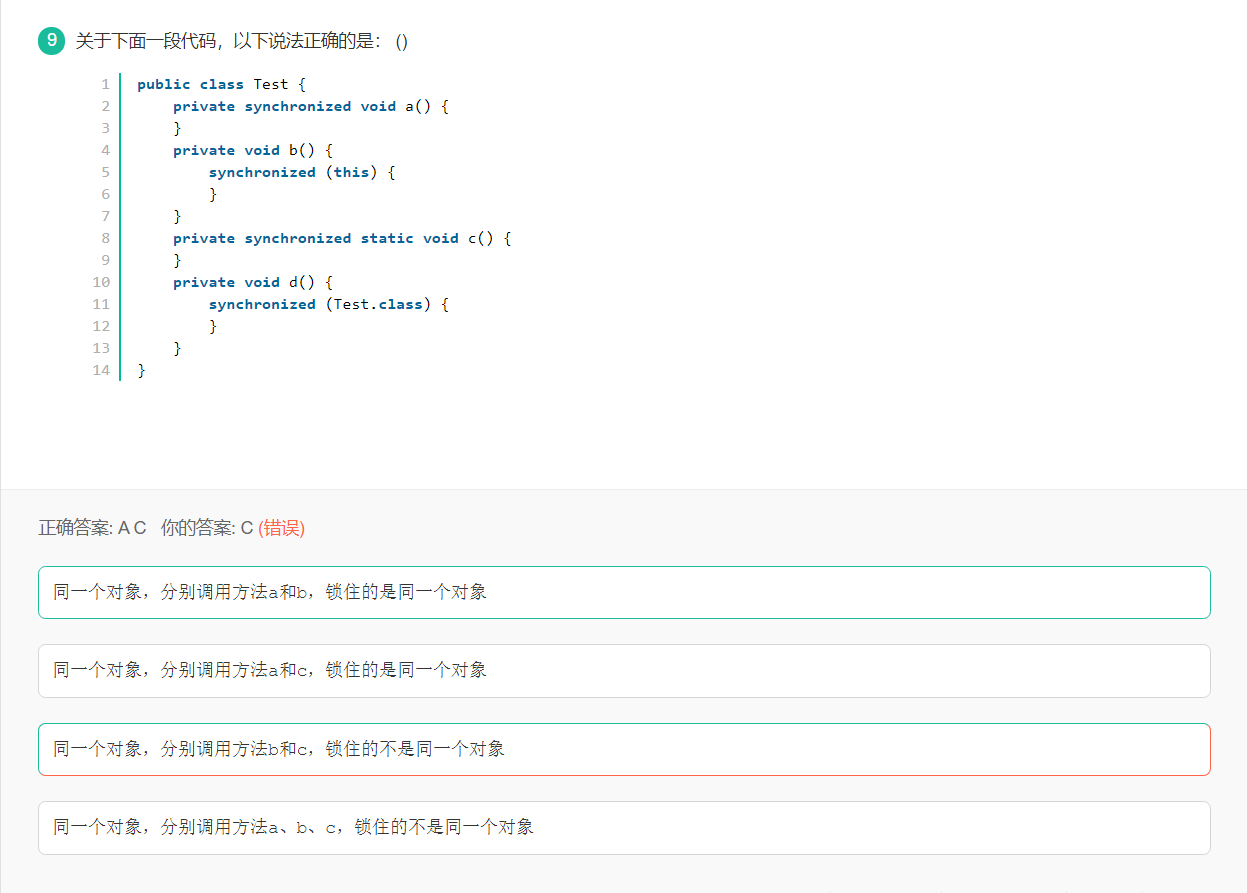Viewport: 1247px width, 893px height.
Task: Click the code line 'synchronized (Test.class) {'
Action: click(328, 304)
